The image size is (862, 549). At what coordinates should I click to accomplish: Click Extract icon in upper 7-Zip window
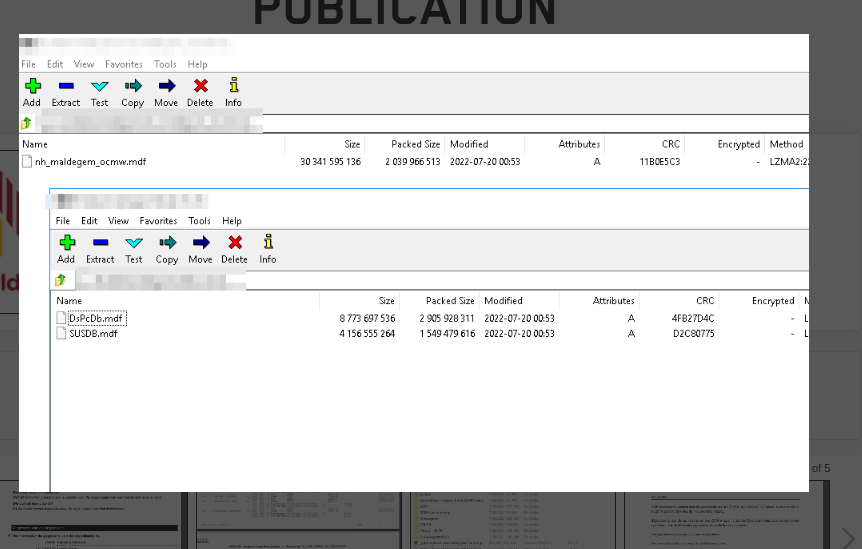click(66, 86)
